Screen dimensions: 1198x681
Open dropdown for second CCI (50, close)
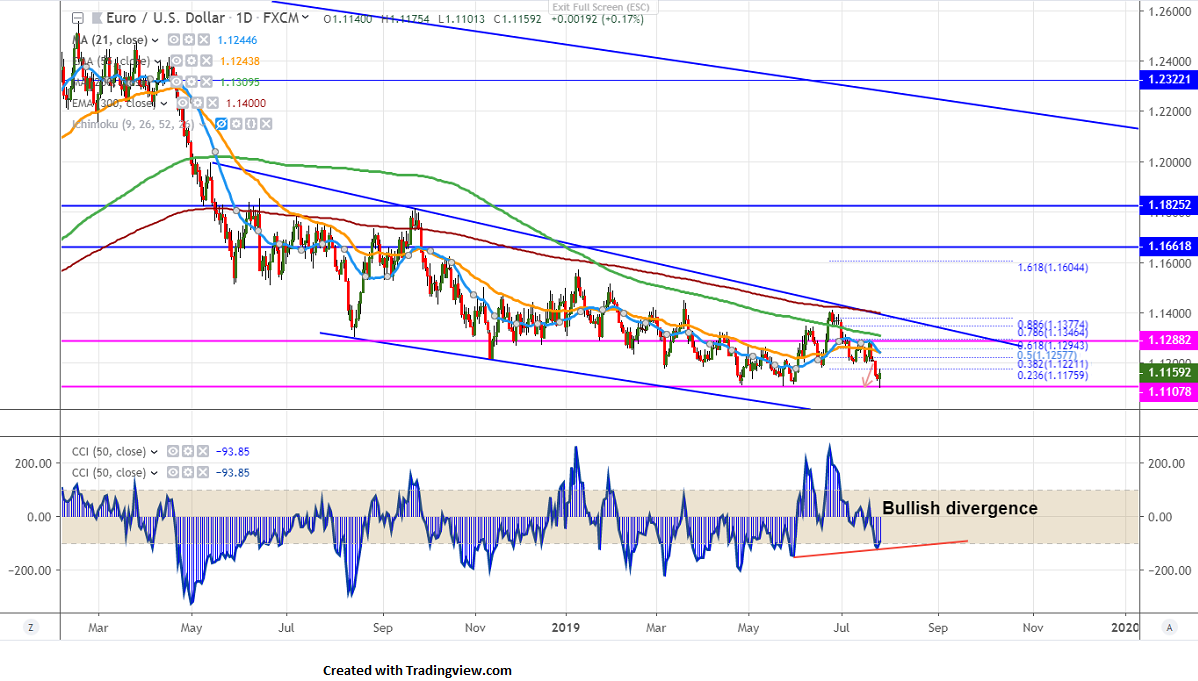point(155,472)
